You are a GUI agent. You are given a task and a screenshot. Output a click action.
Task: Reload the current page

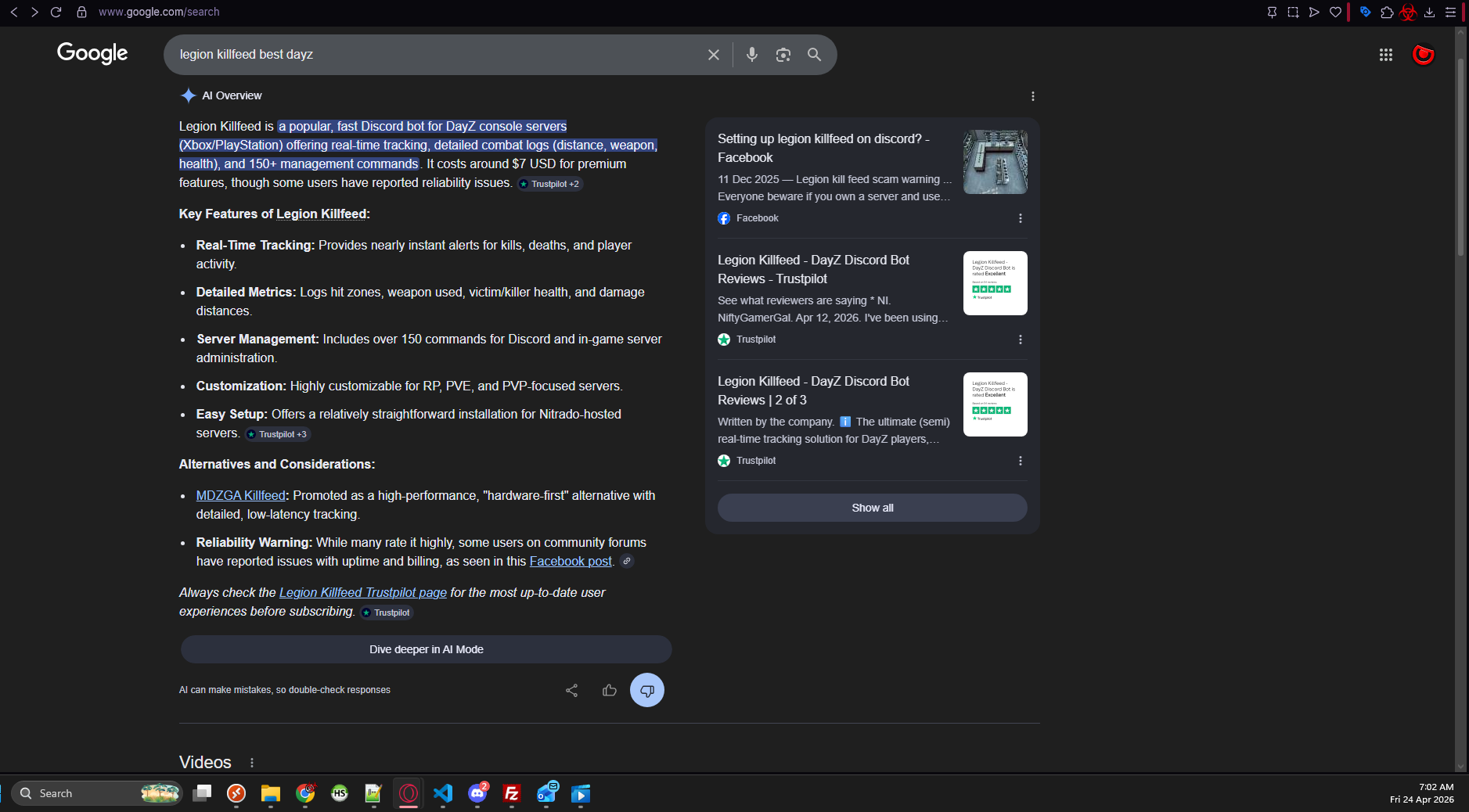tap(56, 12)
